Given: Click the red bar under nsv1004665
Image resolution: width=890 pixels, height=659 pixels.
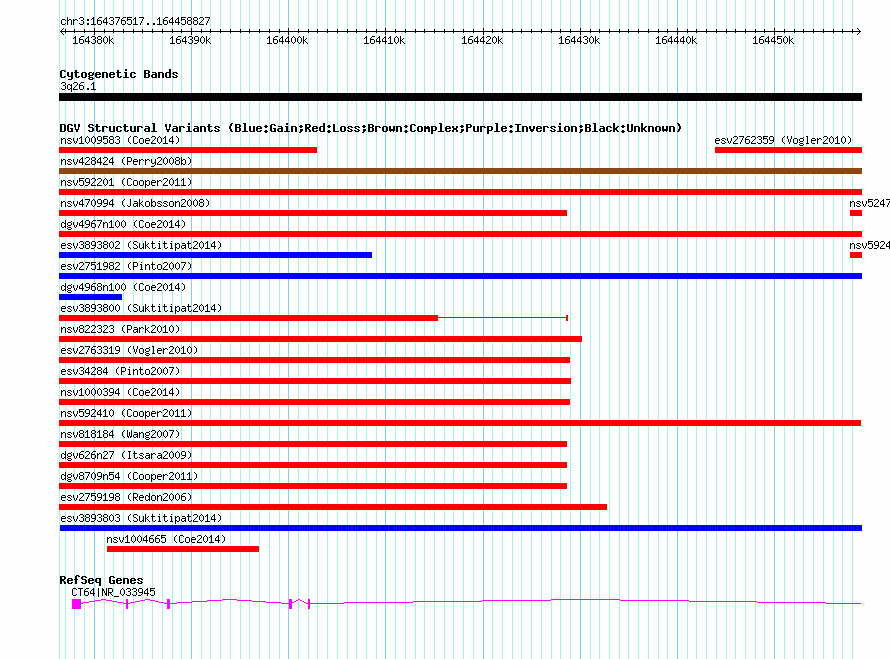Looking at the screenshot, I should [x=183, y=549].
